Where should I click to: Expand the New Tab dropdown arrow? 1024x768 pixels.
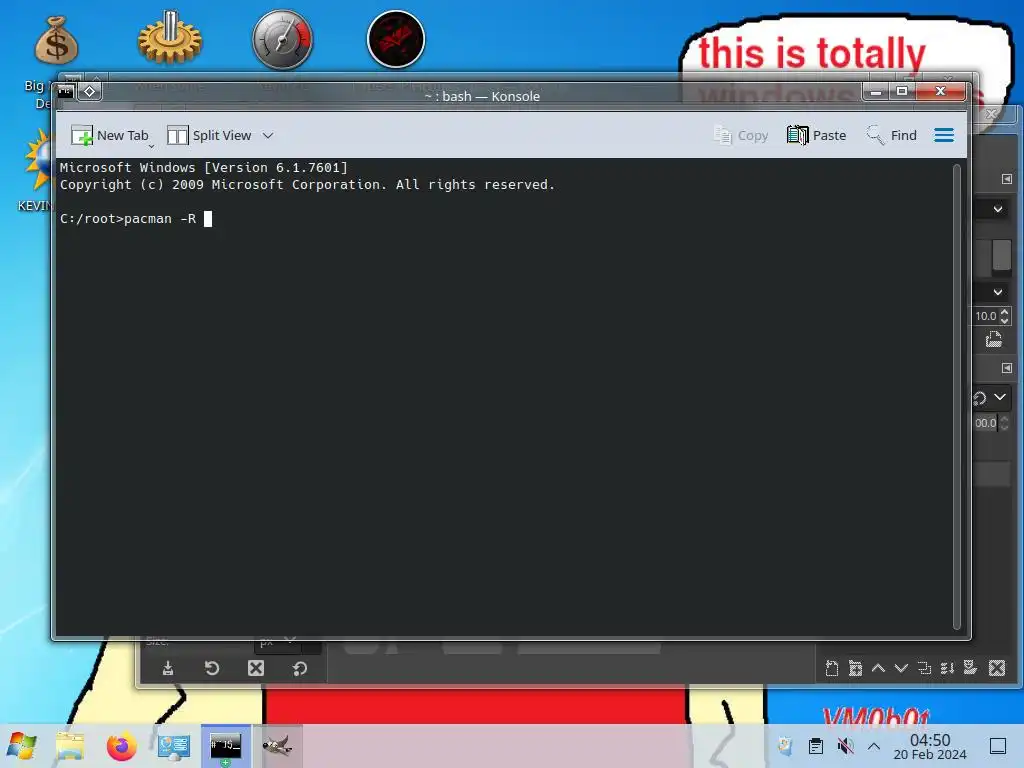(x=152, y=146)
